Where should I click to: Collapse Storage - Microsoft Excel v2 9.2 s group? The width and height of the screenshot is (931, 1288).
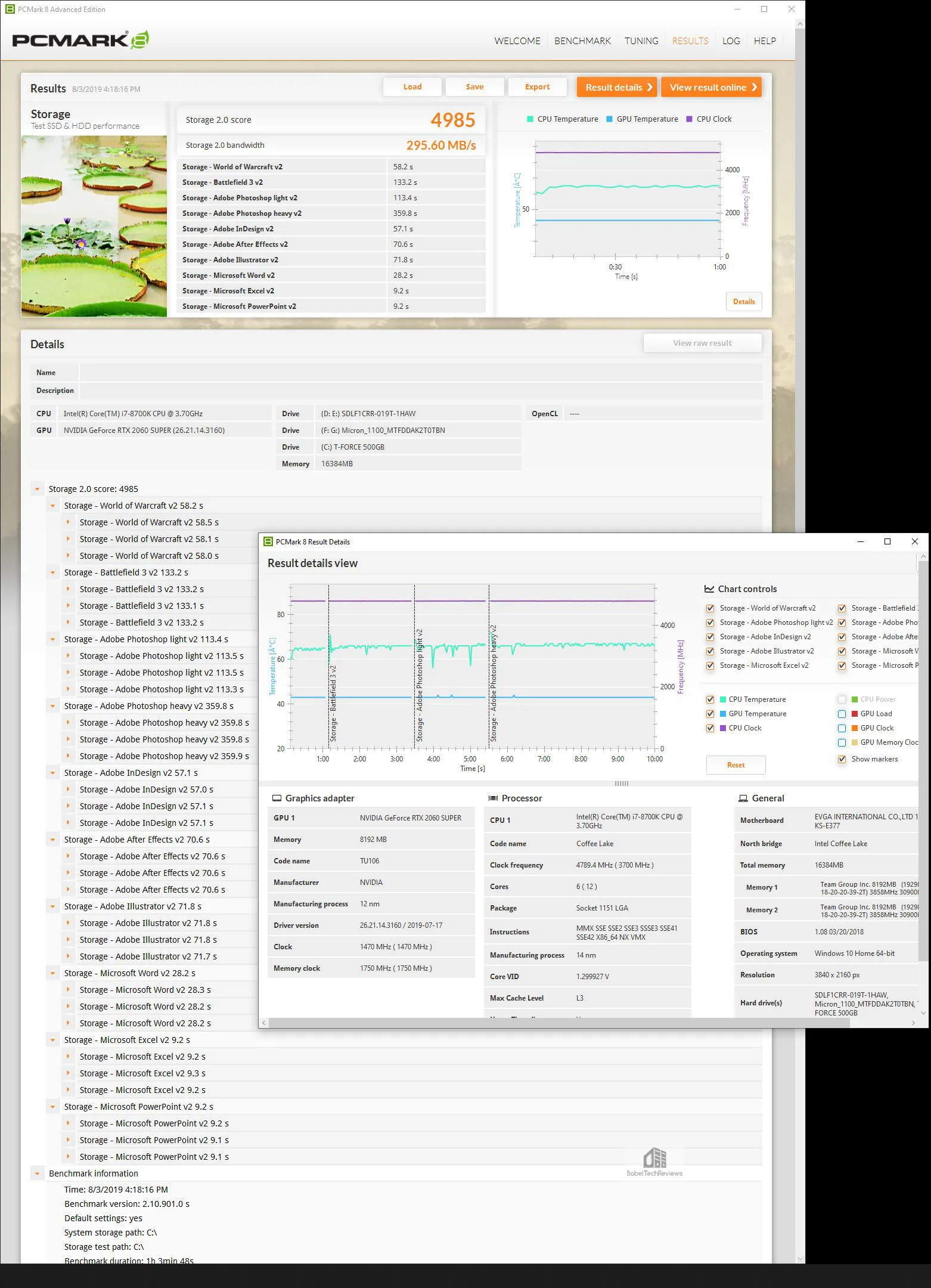[x=52, y=1040]
